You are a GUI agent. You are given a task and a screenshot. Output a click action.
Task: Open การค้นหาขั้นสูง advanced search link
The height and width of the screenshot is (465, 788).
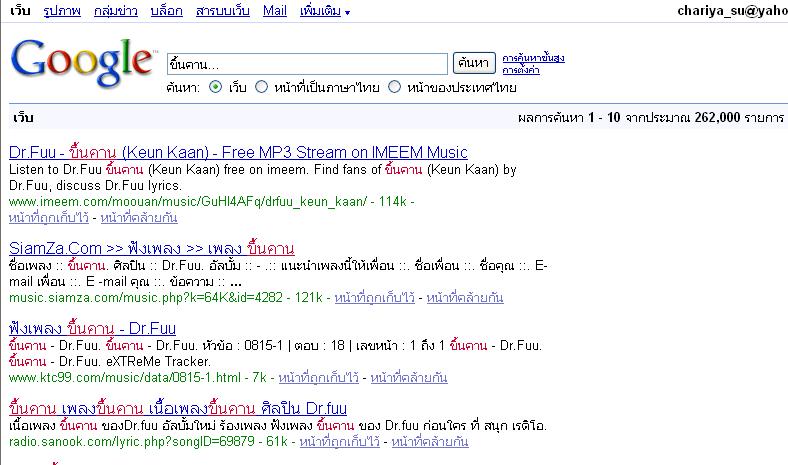(x=533, y=58)
